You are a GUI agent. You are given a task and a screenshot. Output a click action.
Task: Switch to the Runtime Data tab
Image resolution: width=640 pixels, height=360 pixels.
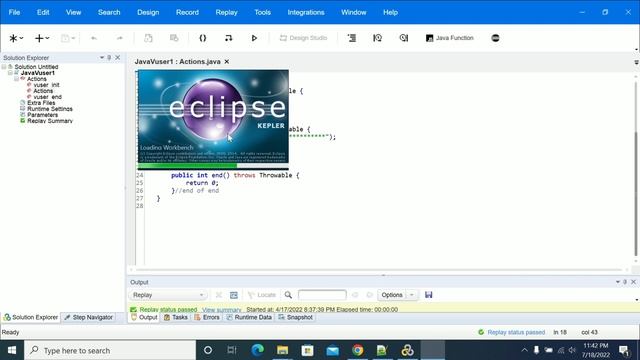click(x=249, y=317)
